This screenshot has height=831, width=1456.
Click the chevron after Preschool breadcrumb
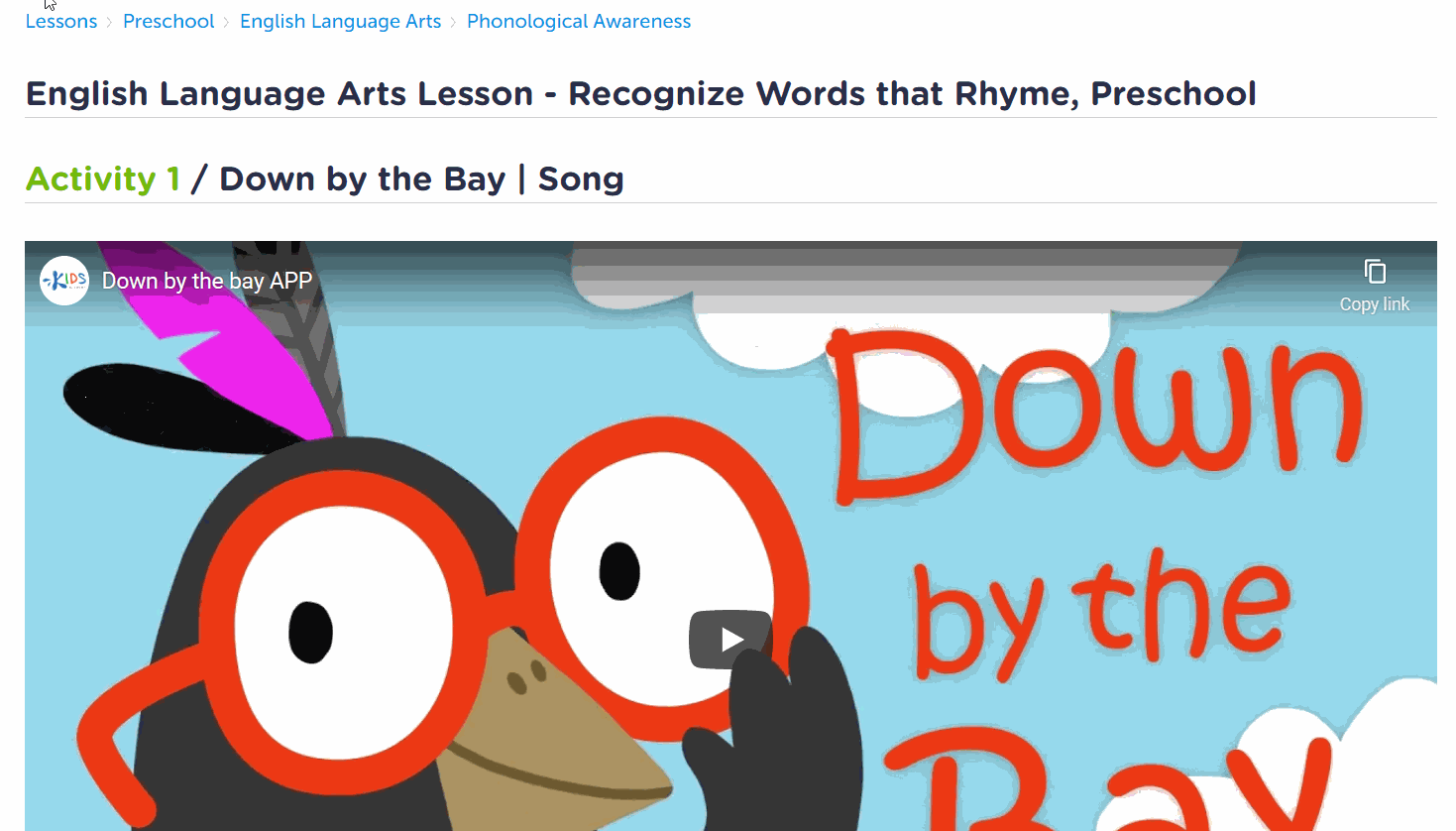point(227,22)
